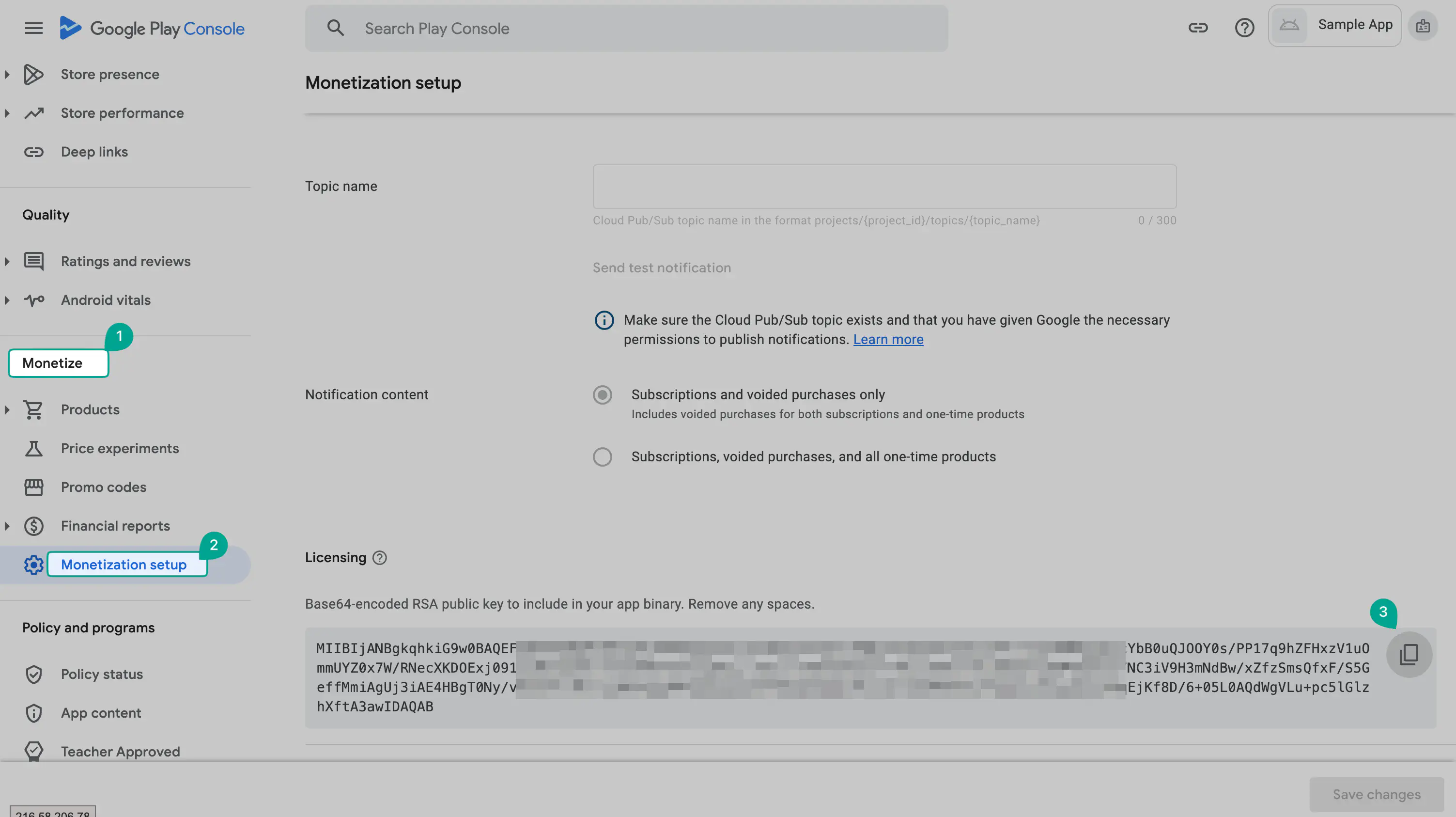Select Subscriptions and voided purchases only
The width and height of the screenshot is (1456, 817).
[x=603, y=394]
